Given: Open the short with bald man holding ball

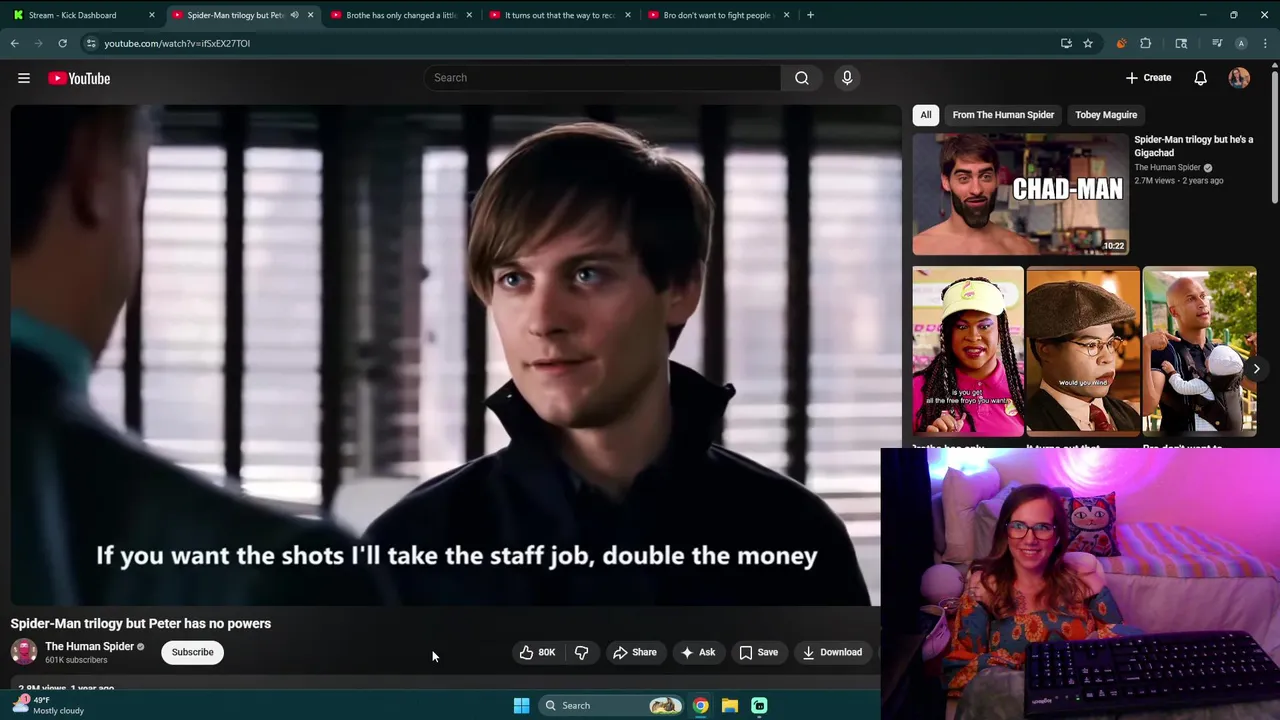Looking at the screenshot, I should tap(1199, 350).
